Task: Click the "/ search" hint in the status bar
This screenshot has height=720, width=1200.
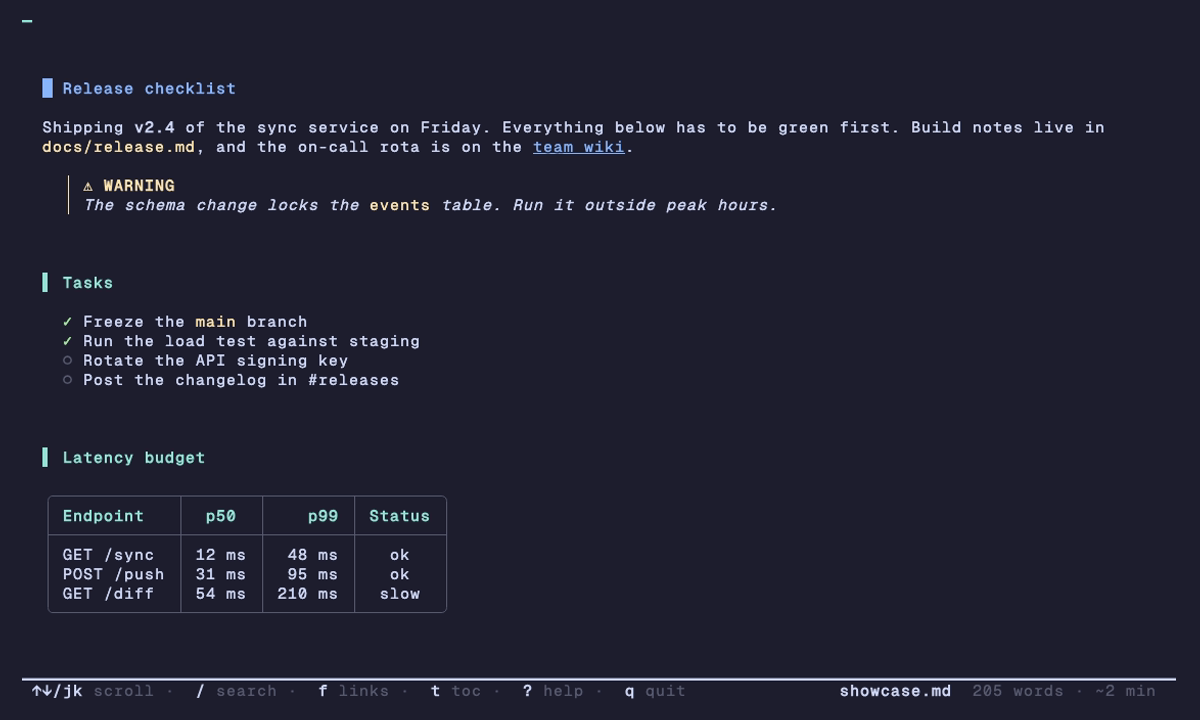Action: coord(236,691)
